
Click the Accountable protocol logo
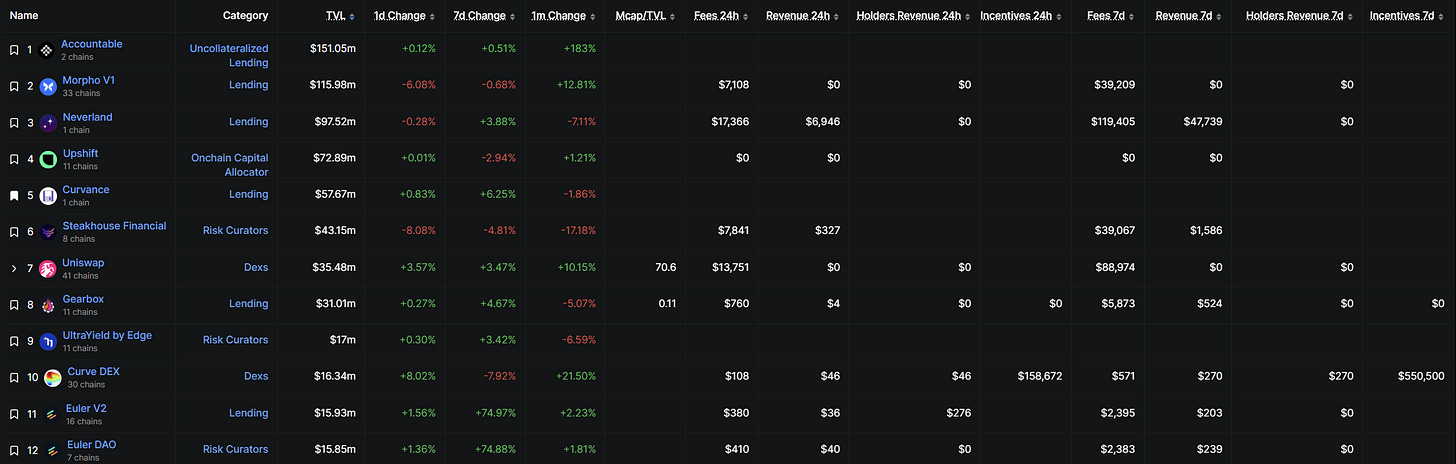click(46, 50)
